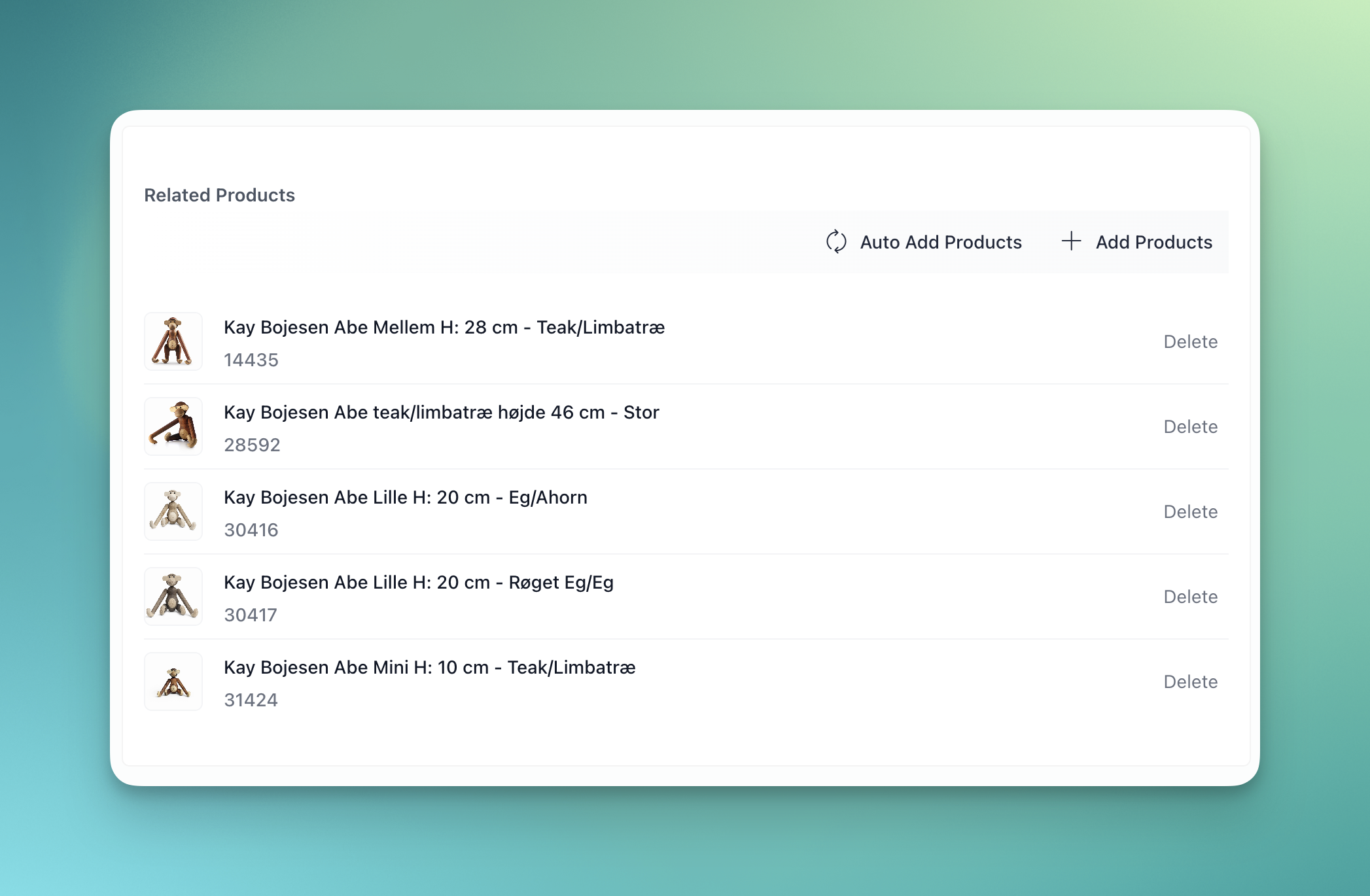
Task: Open thumbnail of Abe Stor 46 cm monkey
Action: (x=173, y=426)
